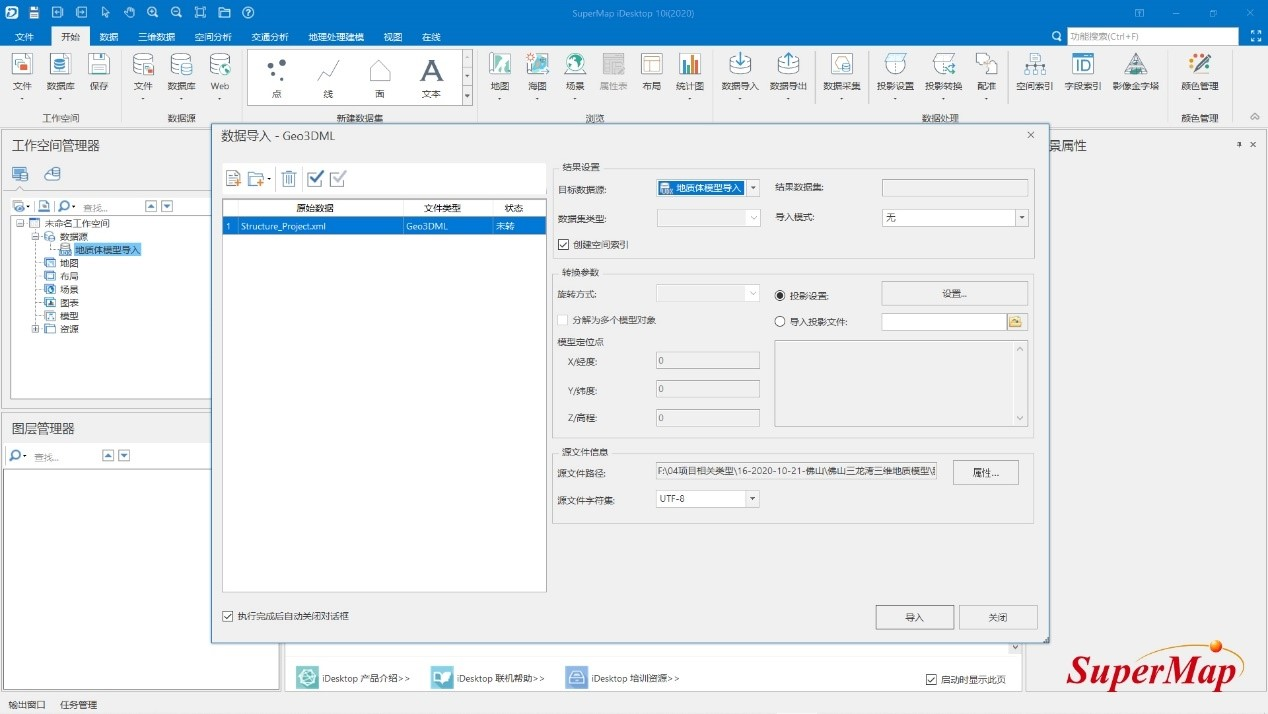
Task: Click the 设置... projection button
Action: pos(954,294)
